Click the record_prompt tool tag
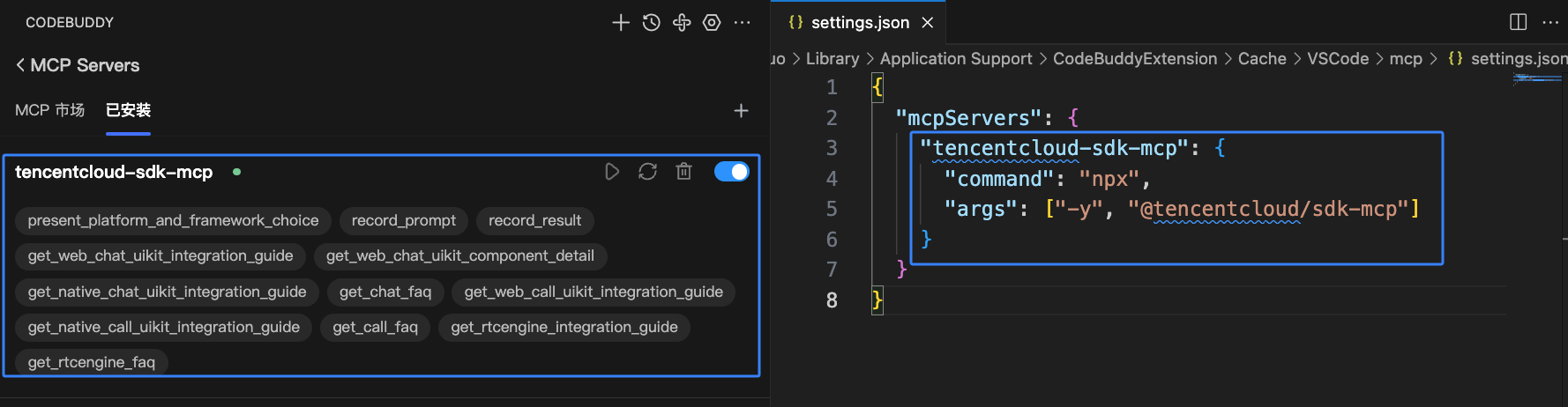This screenshot has width=1568, height=407. [x=404, y=220]
